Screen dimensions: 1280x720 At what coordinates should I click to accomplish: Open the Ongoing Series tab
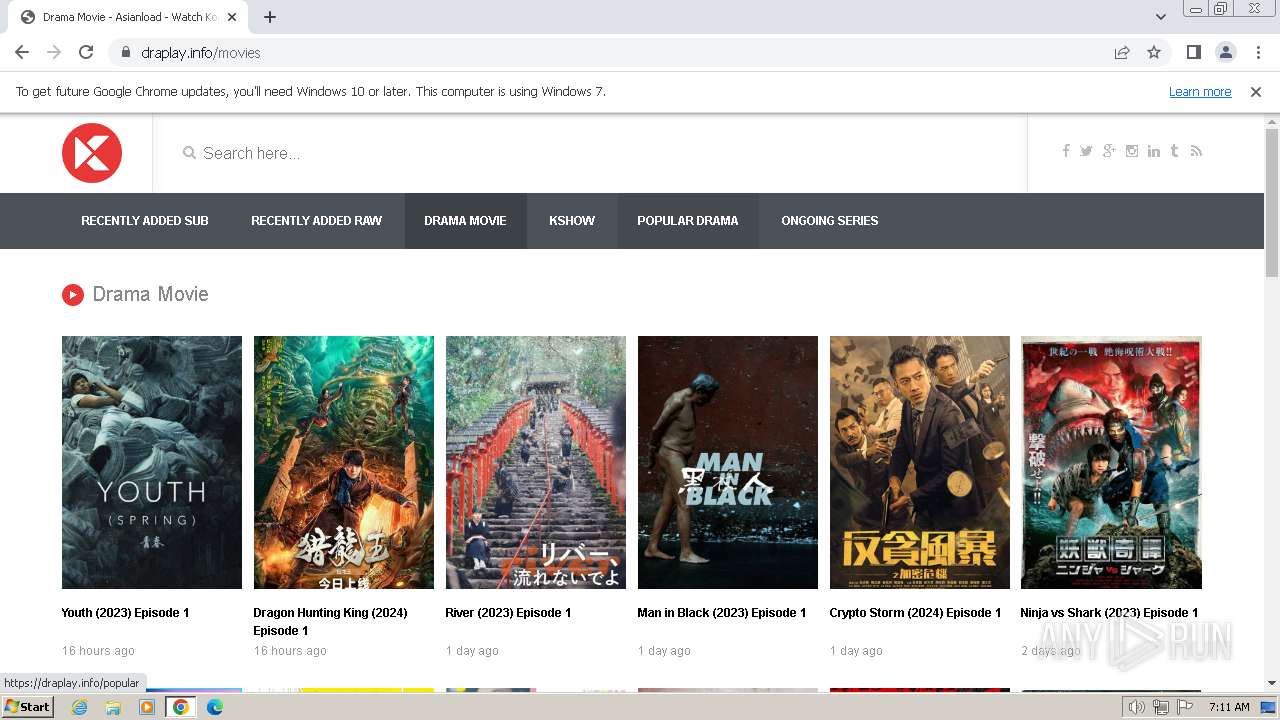coord(830,220)
